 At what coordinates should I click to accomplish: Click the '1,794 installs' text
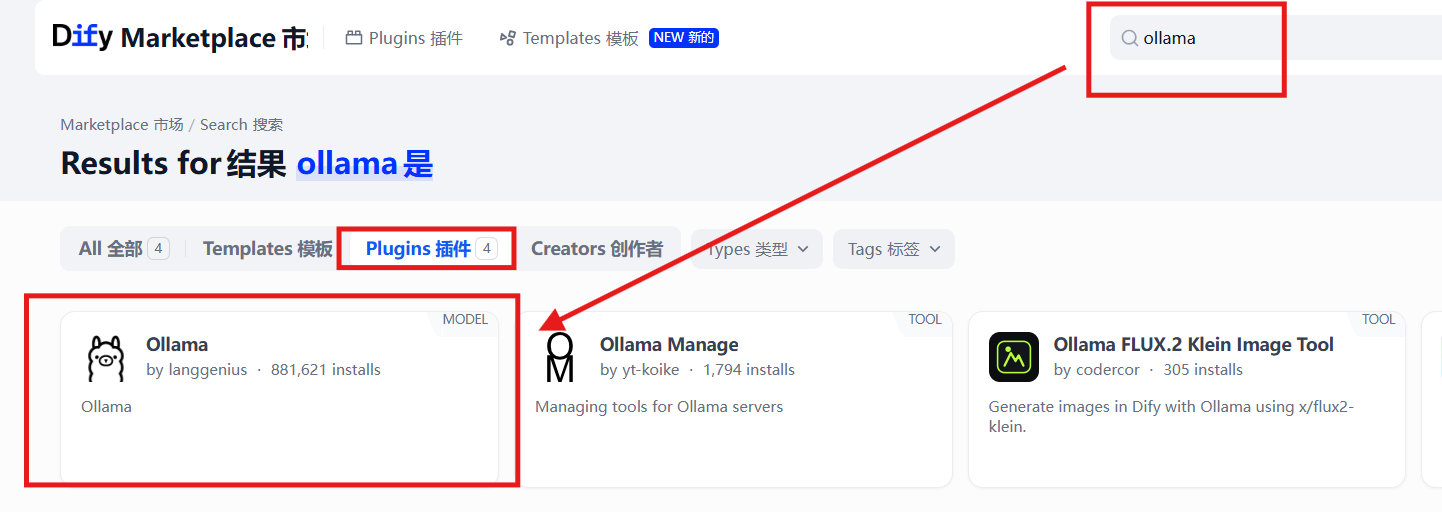coord(749,370)
